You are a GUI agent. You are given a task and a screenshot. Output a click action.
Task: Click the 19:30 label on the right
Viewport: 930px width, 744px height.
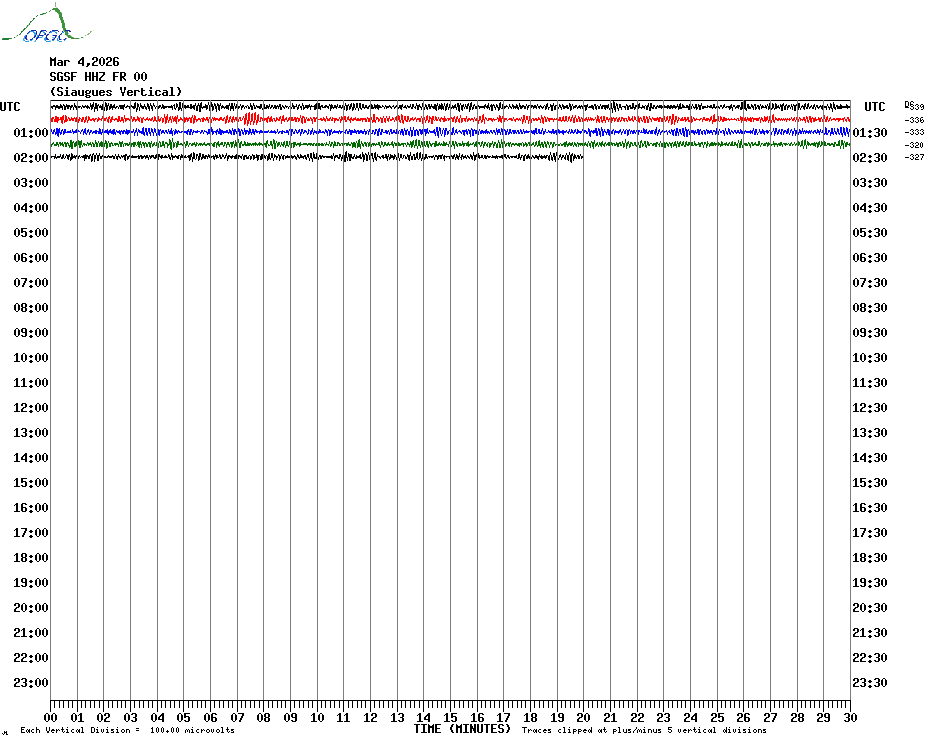[x=870, y=583]
